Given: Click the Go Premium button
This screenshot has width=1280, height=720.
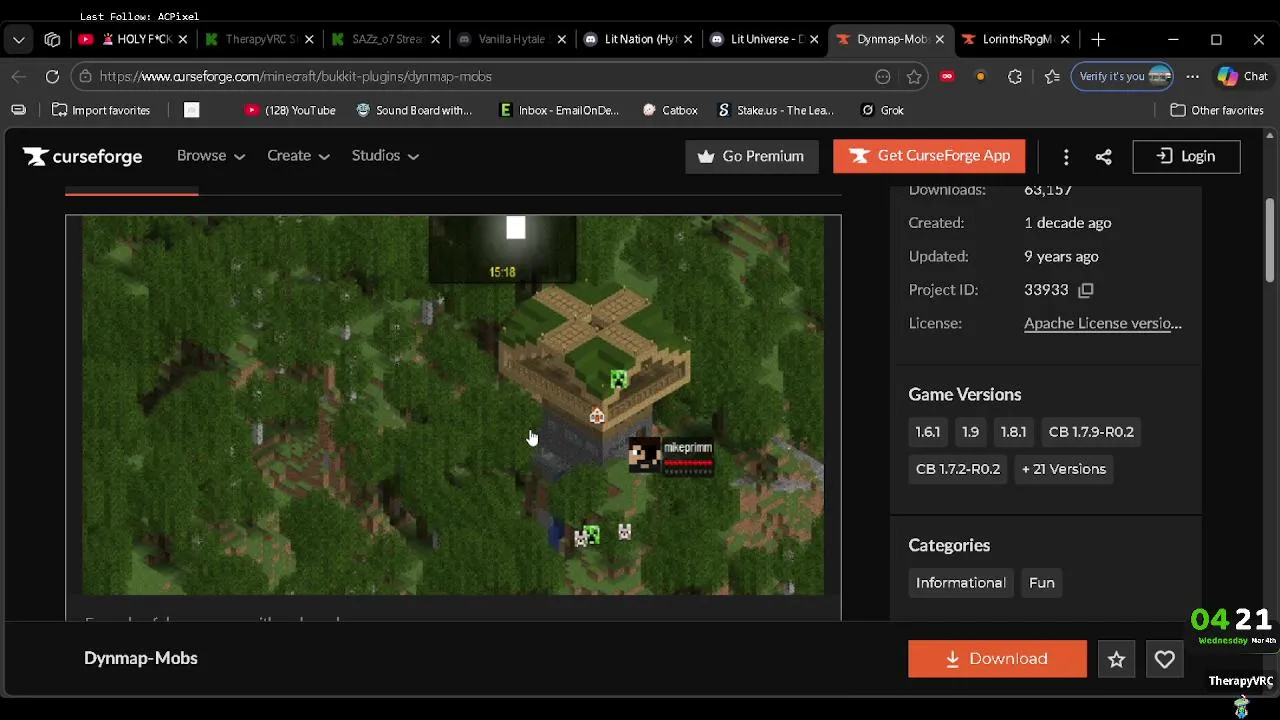Looking at the screenshot, I should coord(751,156).
